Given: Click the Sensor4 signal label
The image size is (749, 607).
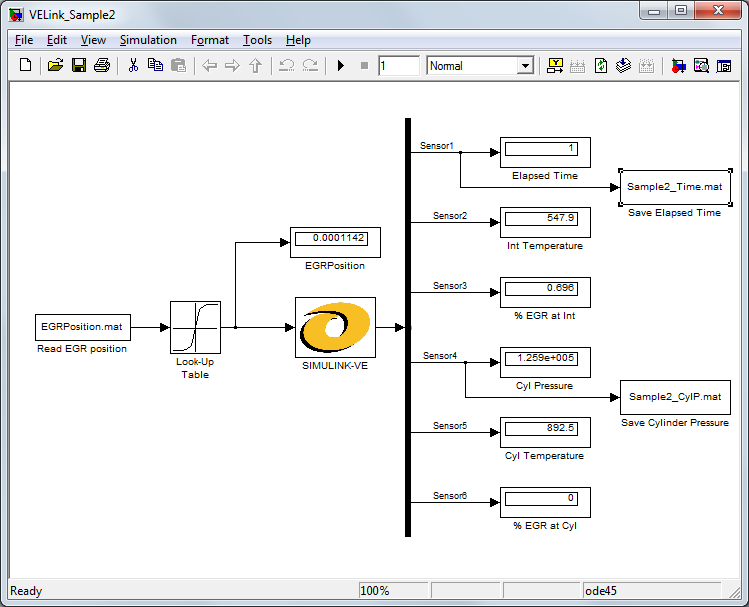Looking at the screenshot, I should (440, 356).
